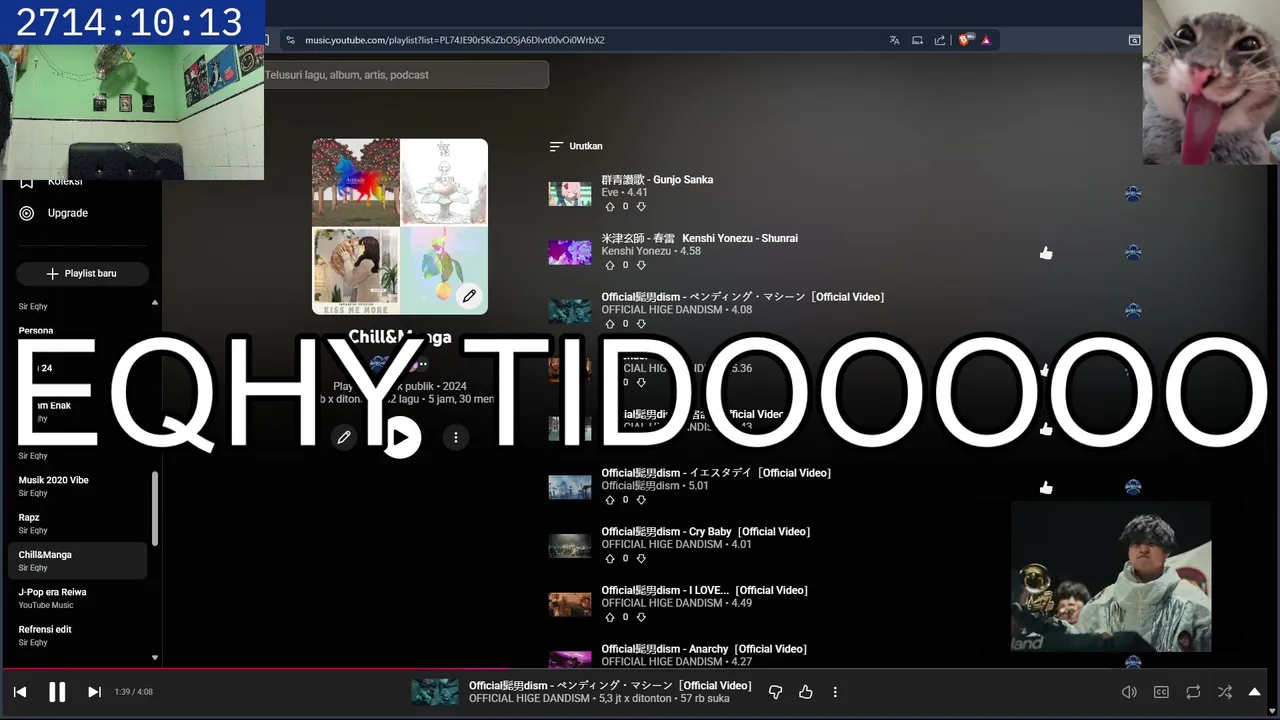Screen dimensions: 1280x720
Task: Upvote the Kenshi Yonezu Shunrai song
Action: (610, 265)
